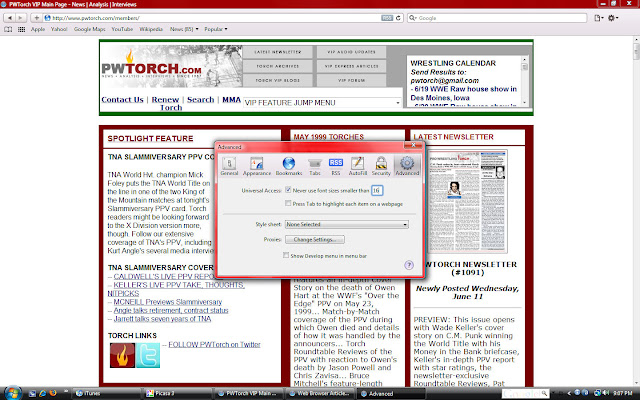Open the Apple bookmark
The height and width of the screenshot is (400, 640).
point(38,29)
